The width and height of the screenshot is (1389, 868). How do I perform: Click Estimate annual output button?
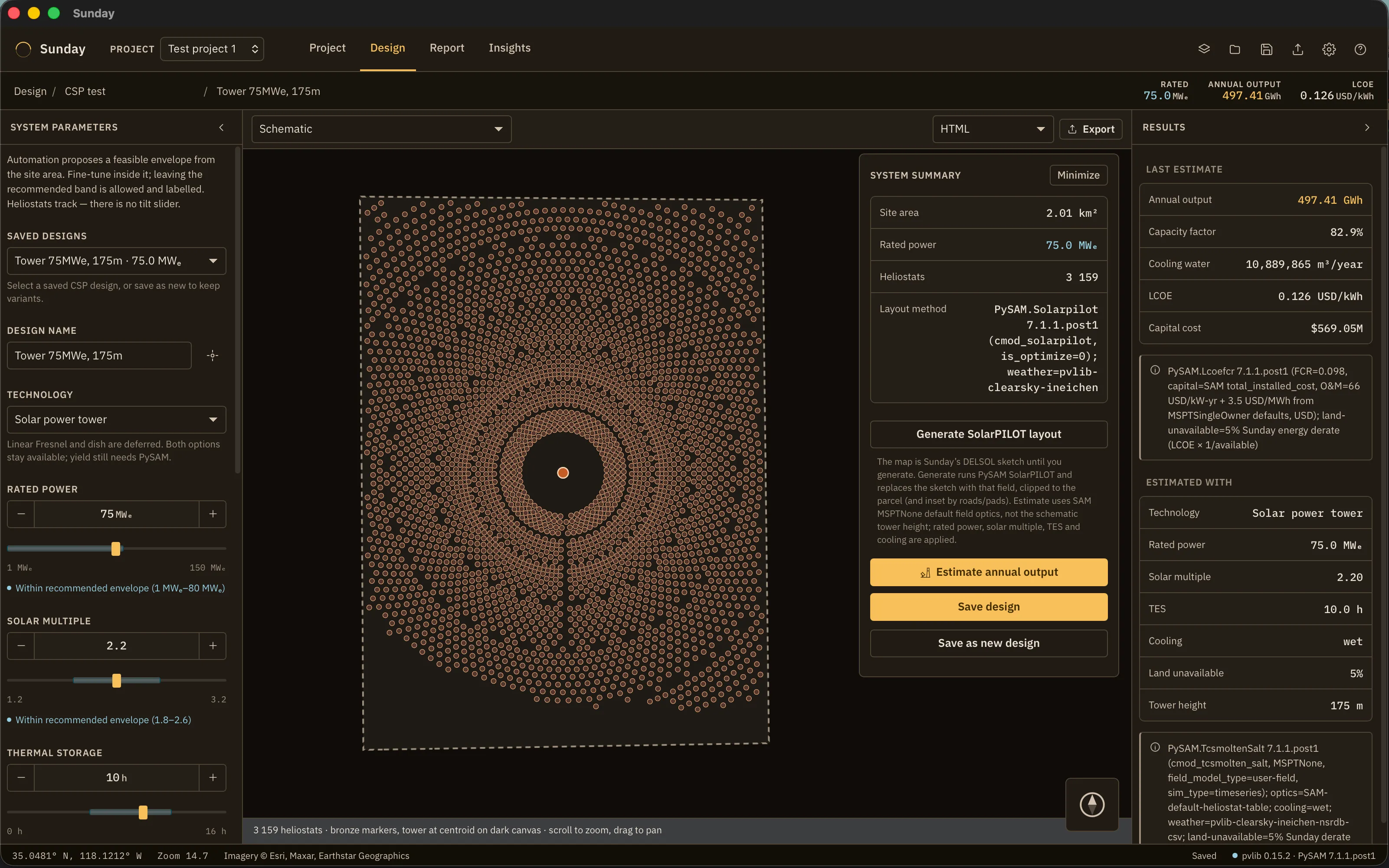coord(988,572)
